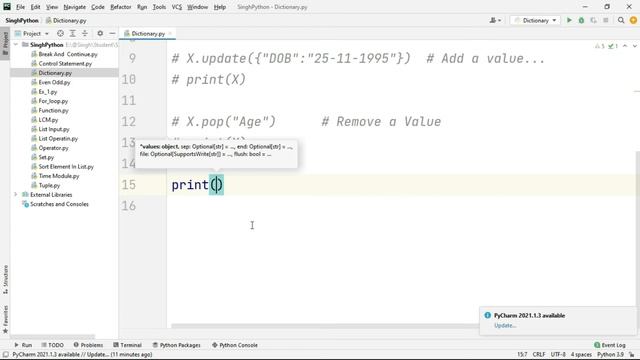
Task: Open the Tools menu
Action: coord(159,7)
